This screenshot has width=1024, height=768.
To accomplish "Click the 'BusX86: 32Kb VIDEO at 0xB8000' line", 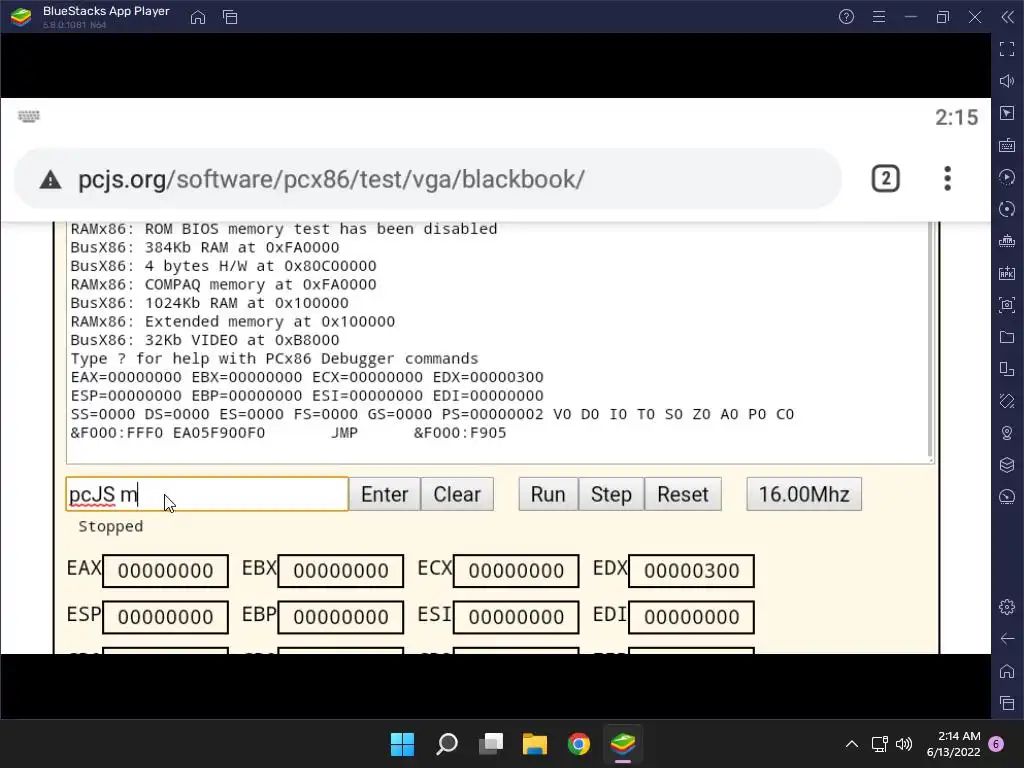I will pos(205,340).
